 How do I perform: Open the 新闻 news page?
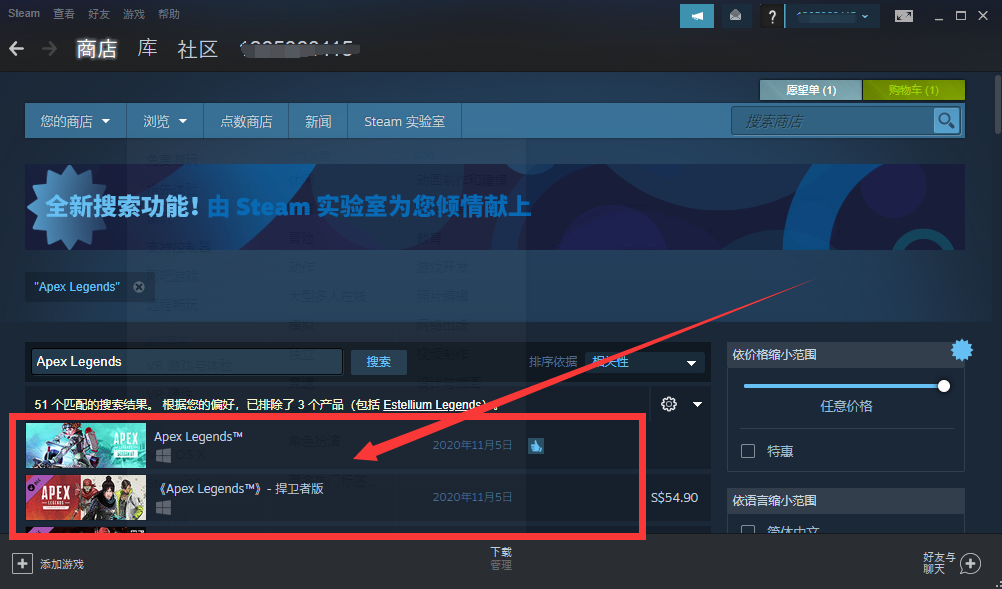click(318, 121)
